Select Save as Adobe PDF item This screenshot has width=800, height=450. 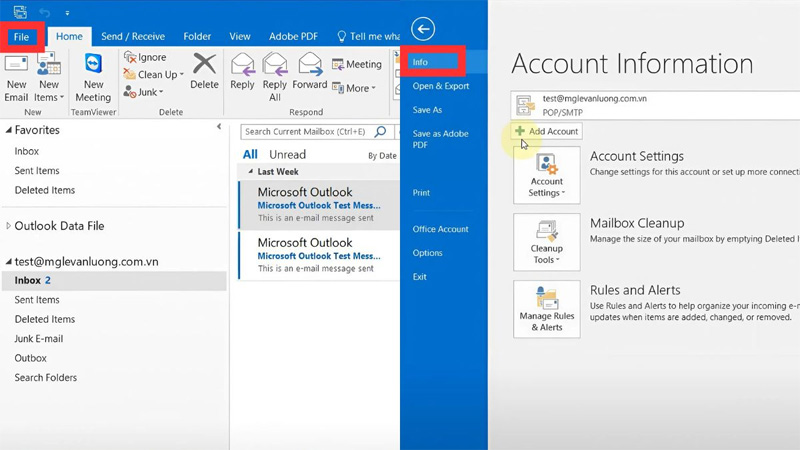[x=441, y=139]
